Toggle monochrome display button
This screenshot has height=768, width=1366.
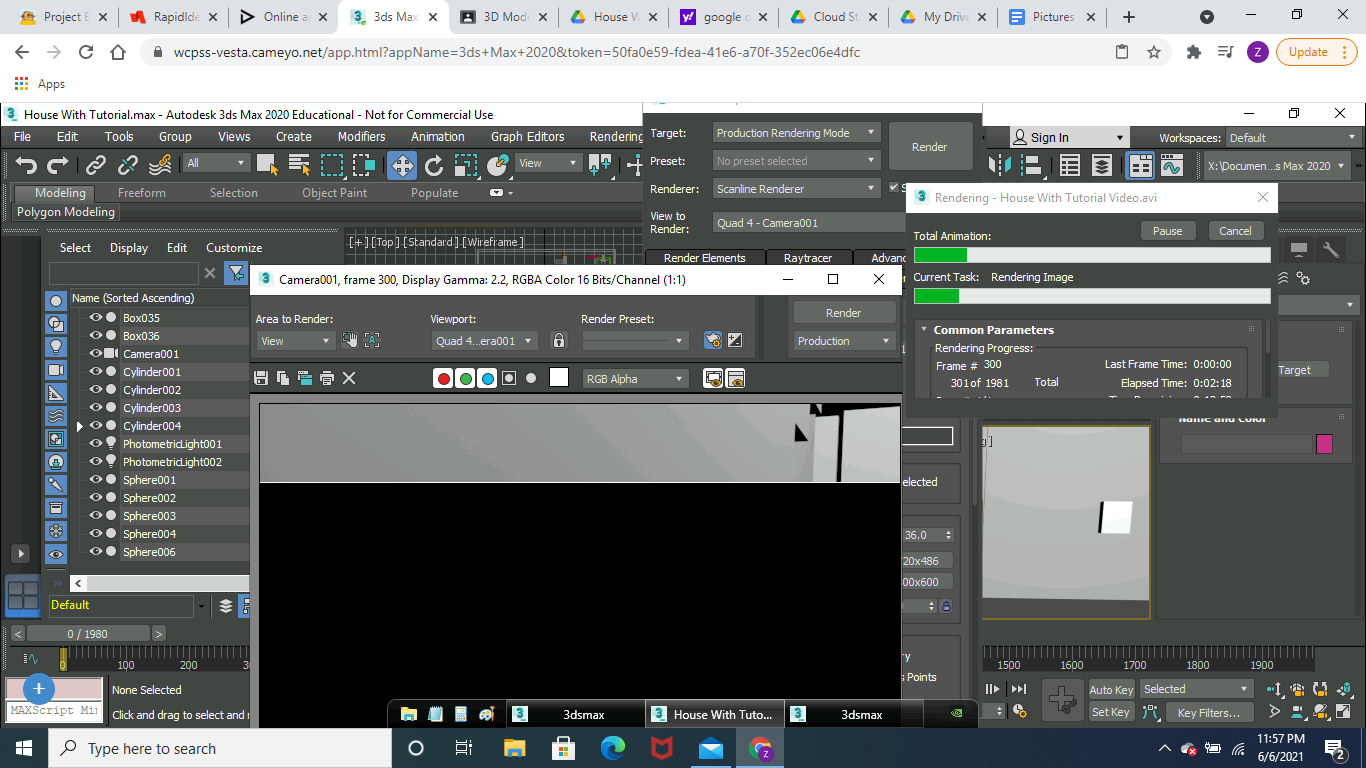(x=531, y=378)
